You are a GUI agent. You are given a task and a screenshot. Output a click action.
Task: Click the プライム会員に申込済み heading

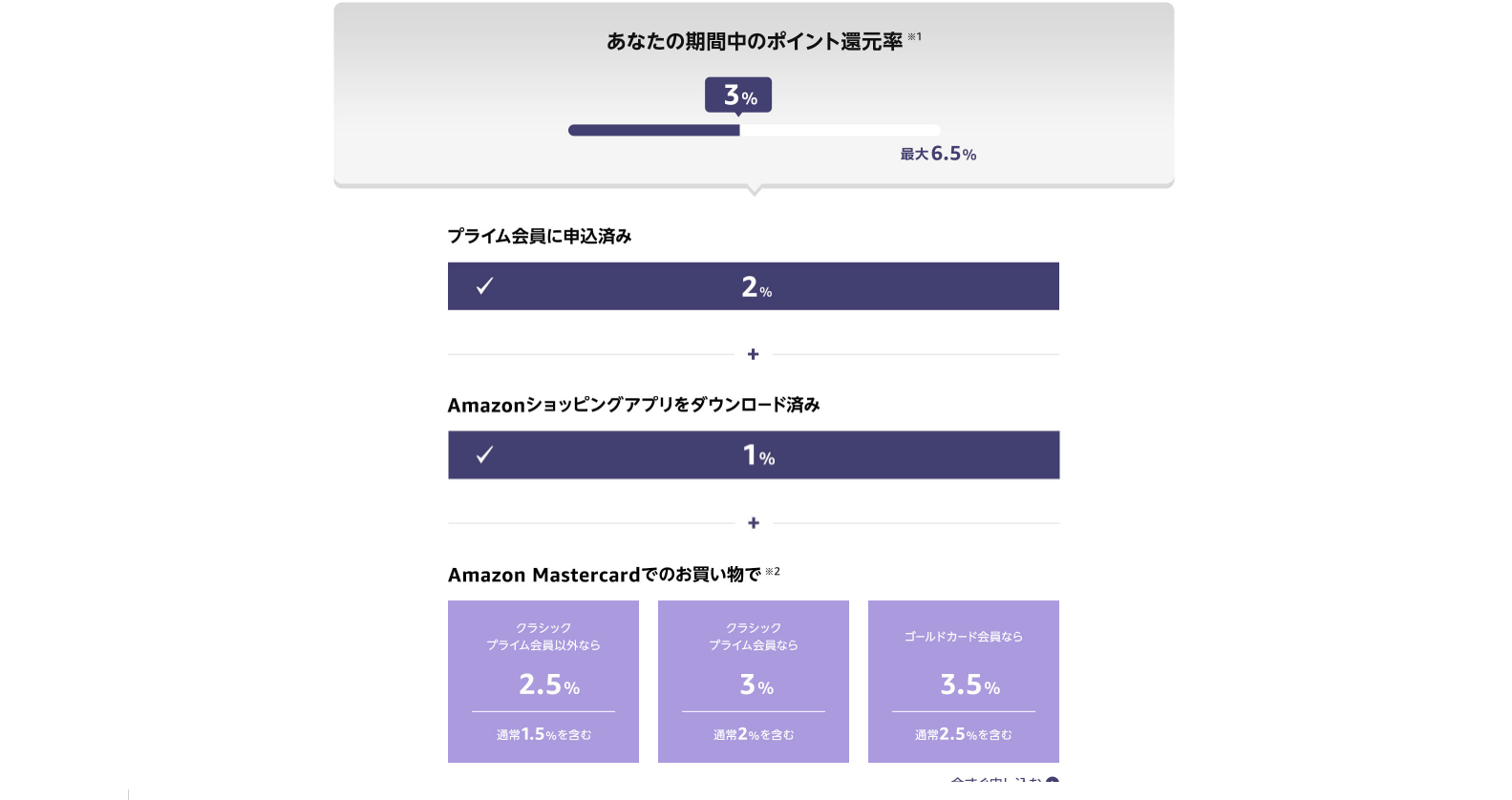tap(540, 236)
